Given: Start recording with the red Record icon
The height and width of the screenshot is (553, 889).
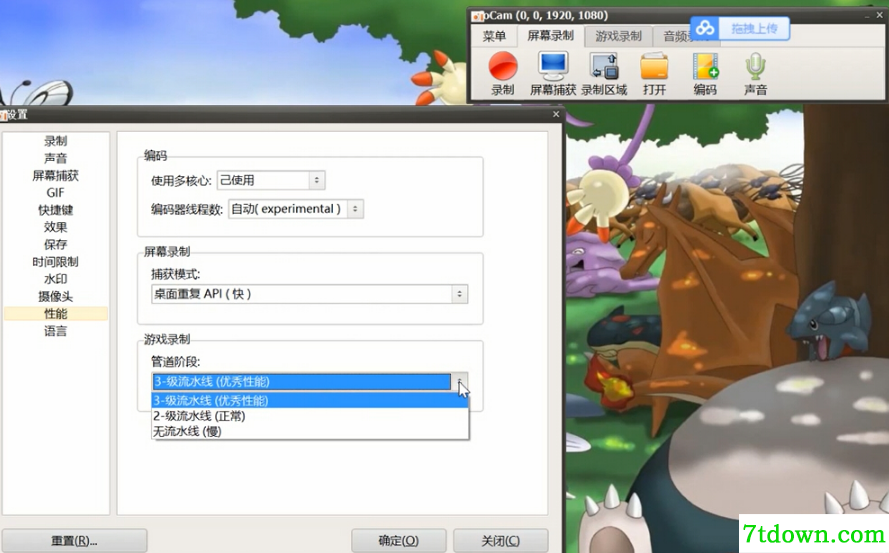Looking at the screenshot, I should pos(502,73).
